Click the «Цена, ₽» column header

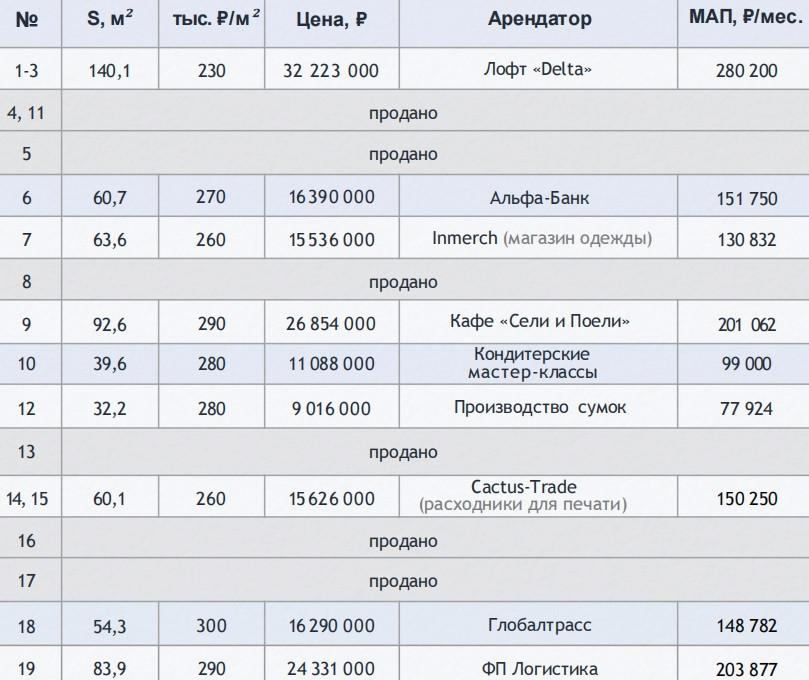pos(332,19)
